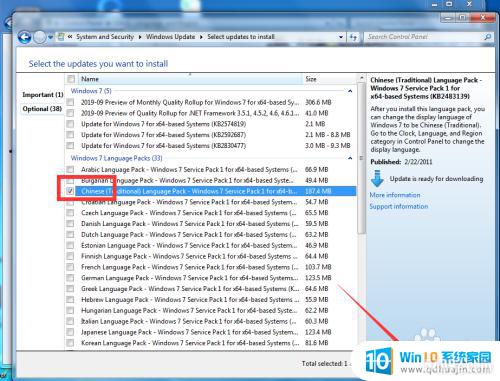Image resolution: width=500 pixels, height=381 pixels.
Task: Check Japanese Language Pack checkbox
Action: (70, 332)
